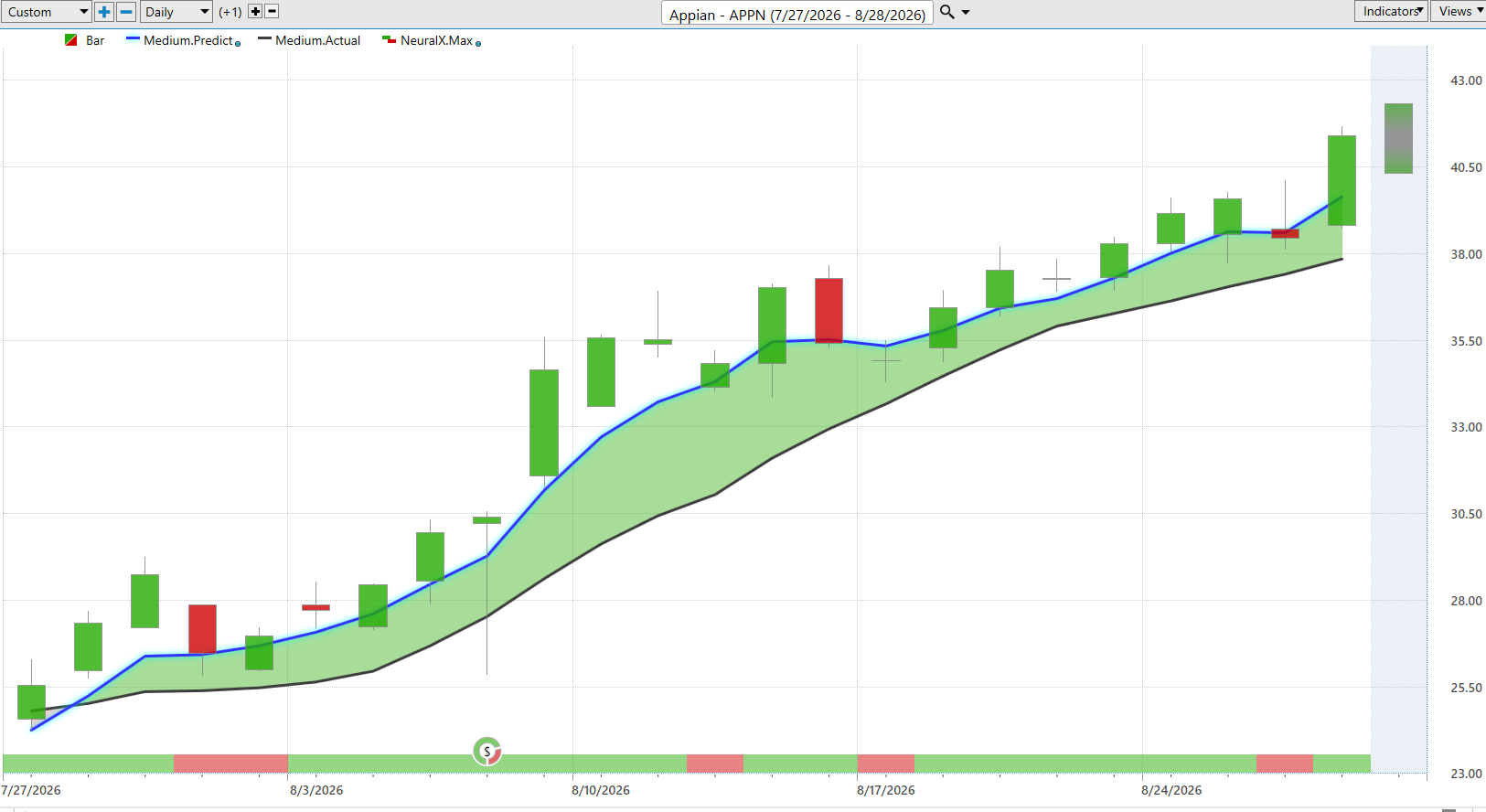Screen dimensions: 1486x812
Task: Open the Indicators menu
Action: (1391, 11)
